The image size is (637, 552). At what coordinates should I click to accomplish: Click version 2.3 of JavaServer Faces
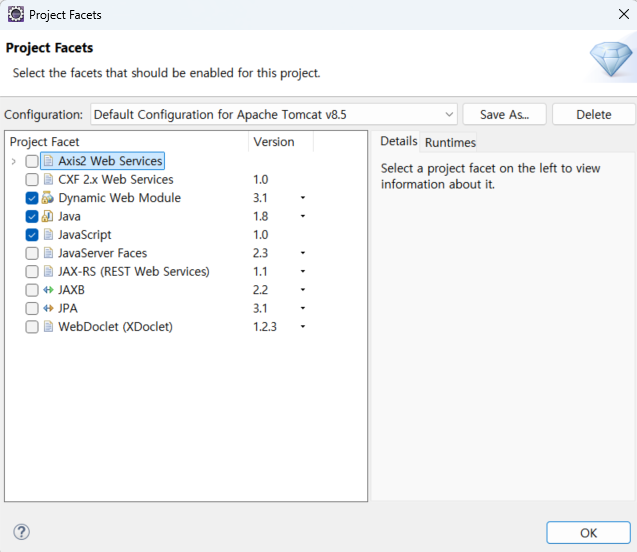coord(260,253)
